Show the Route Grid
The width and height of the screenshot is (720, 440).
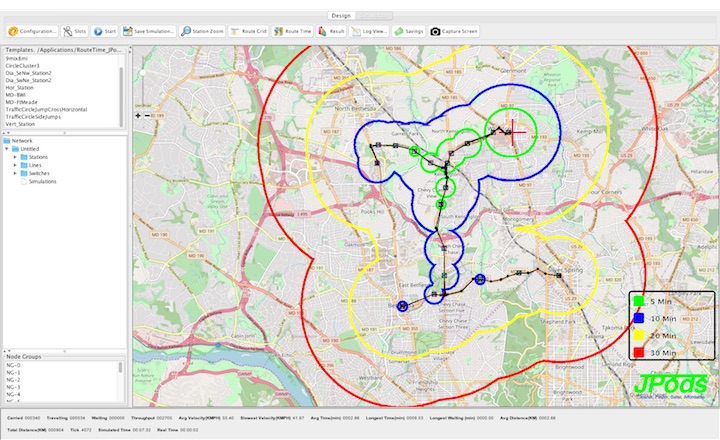click(250, 31)
